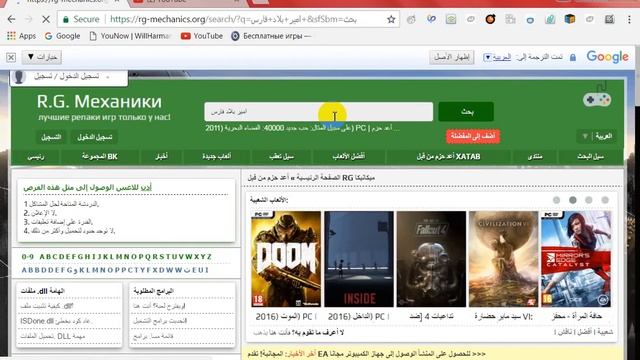This screenshot has width=640, height=360.
Task: Open the سيل البحث torrent search menu item
Action: tap(590, 157)
